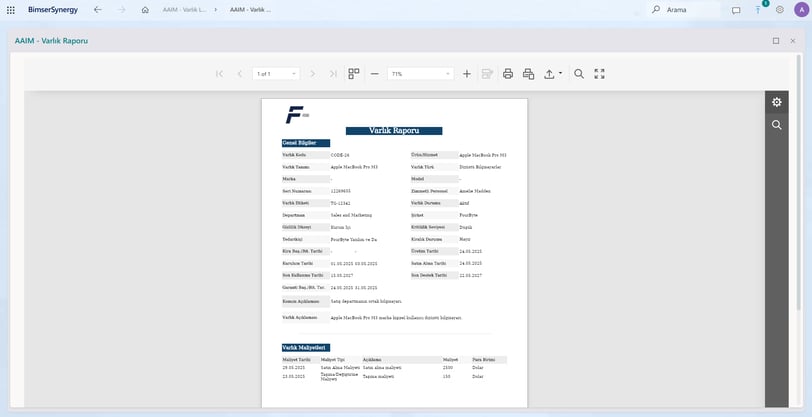Open the top bar settings gear

(779, 10)
